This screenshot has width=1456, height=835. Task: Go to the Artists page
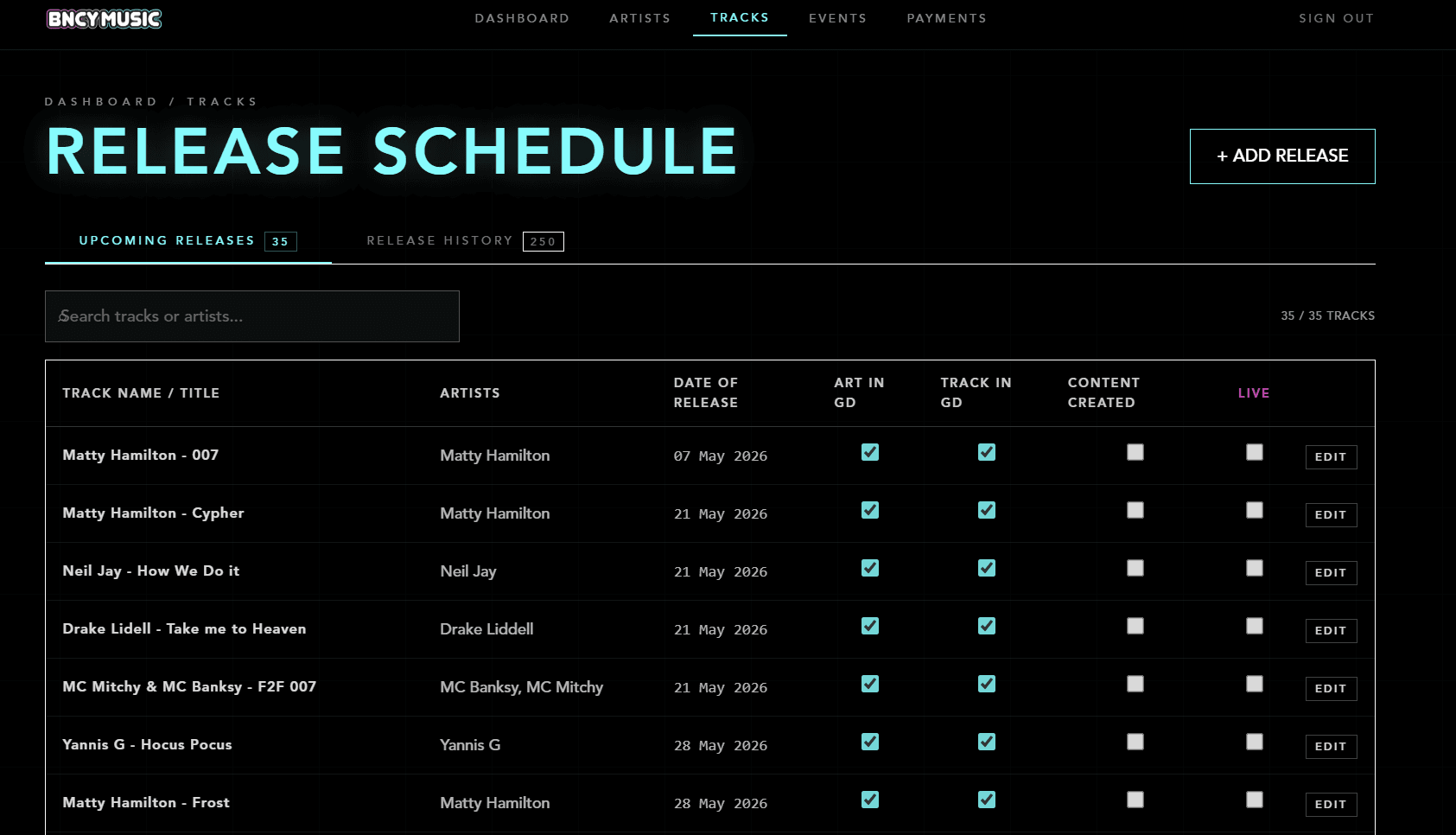(x=639, y=18)
